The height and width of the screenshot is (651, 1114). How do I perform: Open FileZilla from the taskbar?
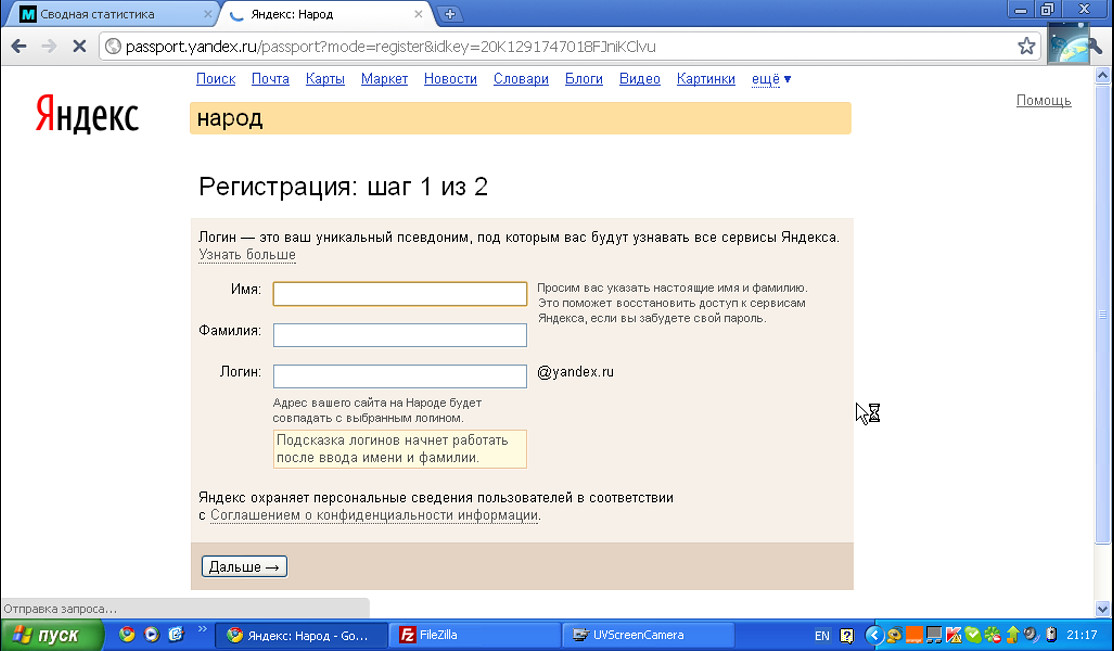[475, 634]
